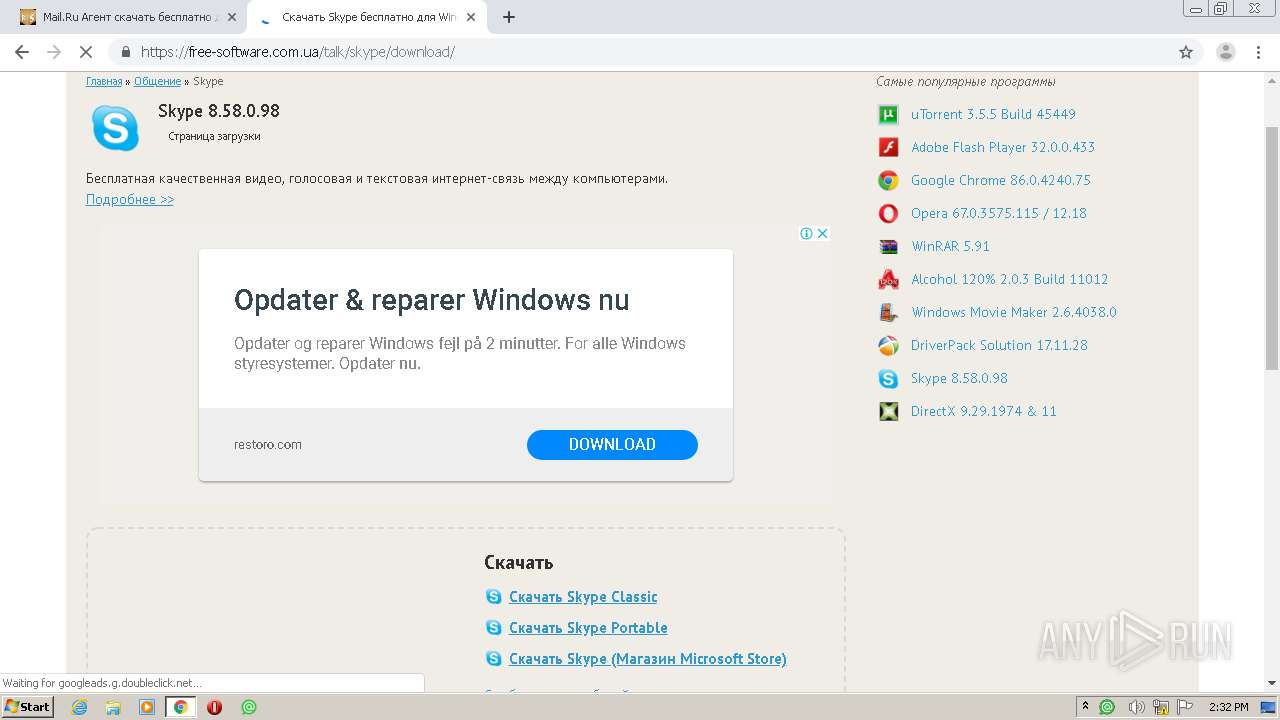Click the Подробнее >> link

point(130,200)
